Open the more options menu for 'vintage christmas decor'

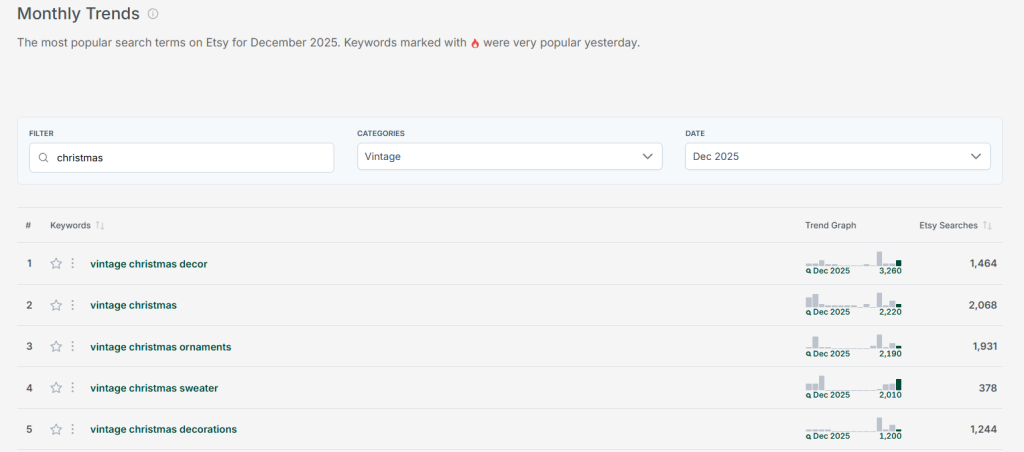pyautogui.click(x=72, y=263)
